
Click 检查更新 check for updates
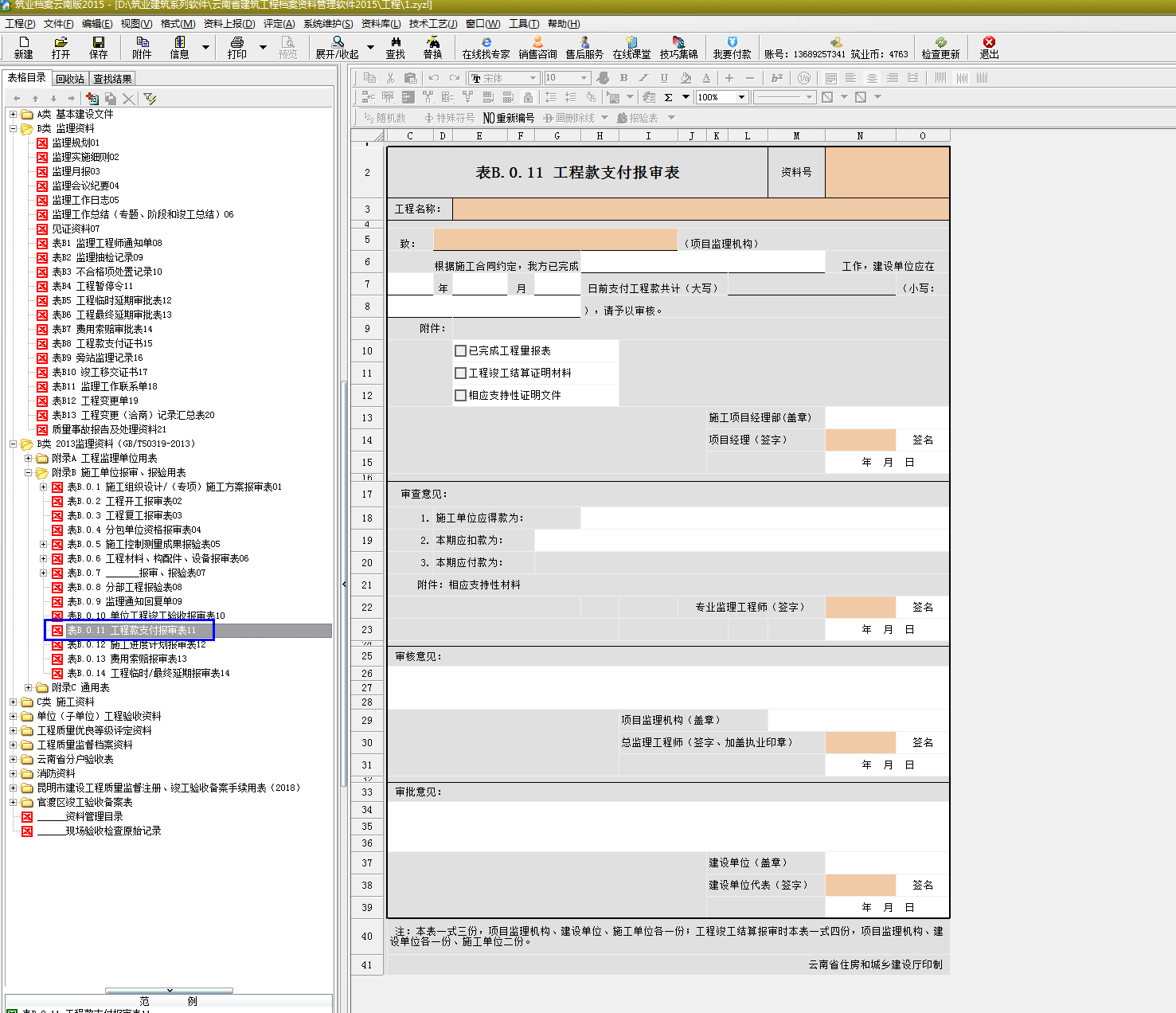coord(940,47)
